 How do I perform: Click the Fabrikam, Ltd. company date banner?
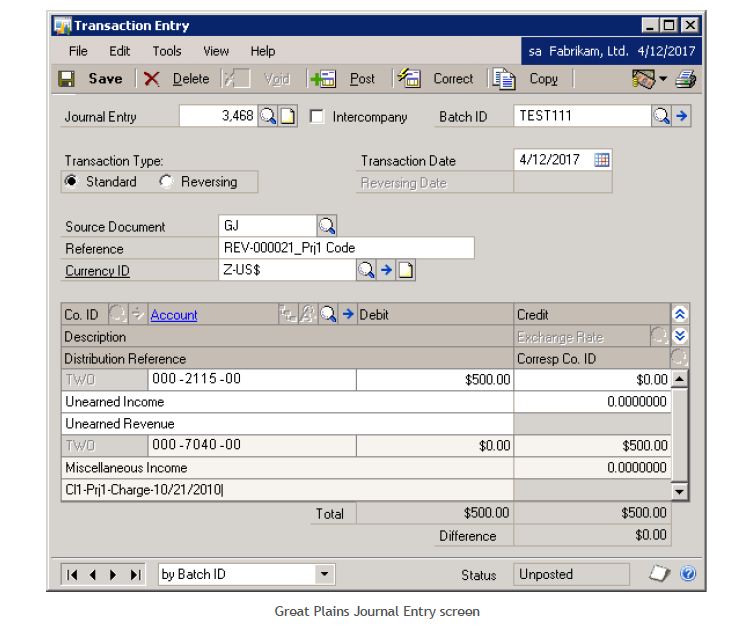(x=611, y=51)
